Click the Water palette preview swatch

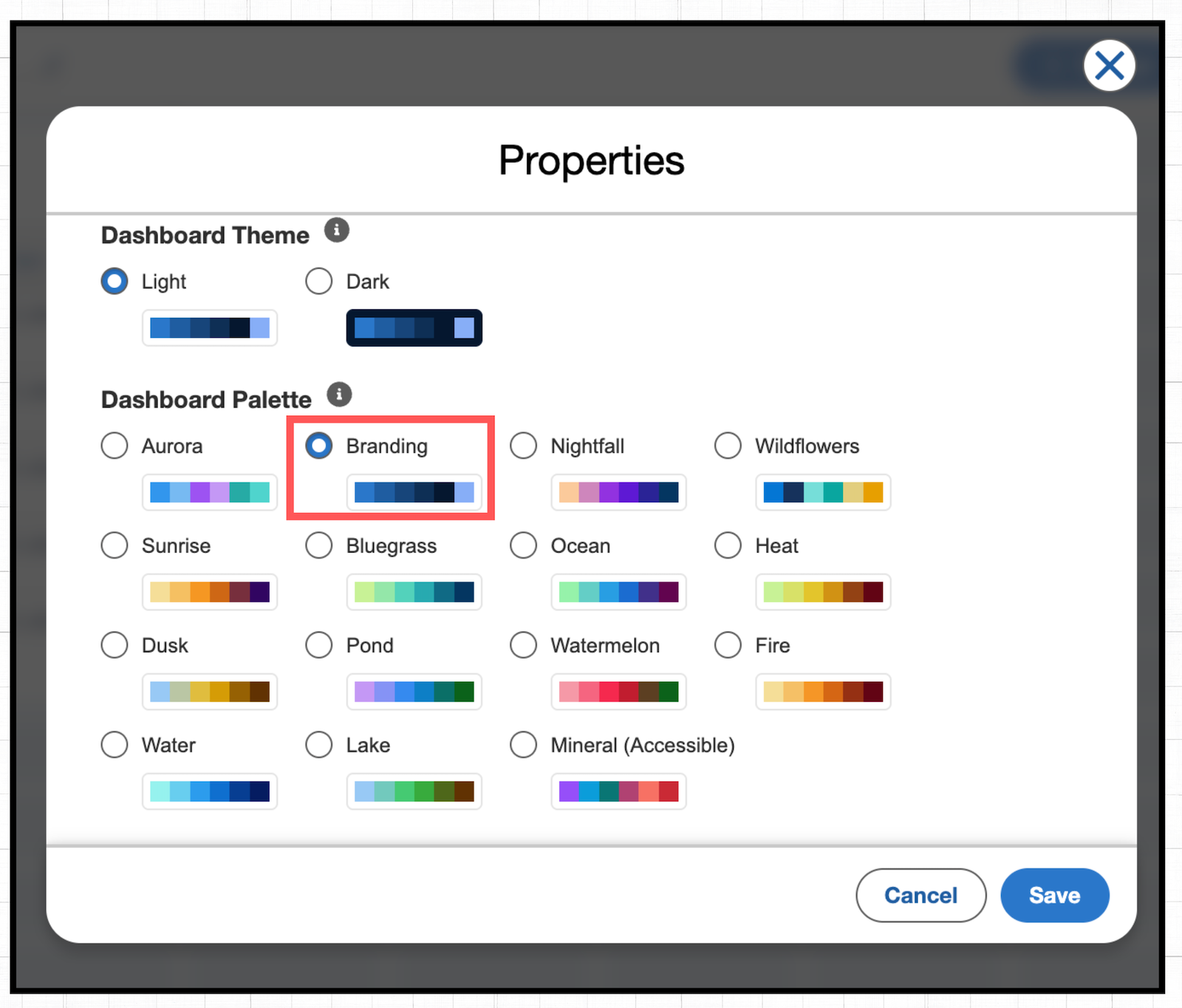click(210, 791)
